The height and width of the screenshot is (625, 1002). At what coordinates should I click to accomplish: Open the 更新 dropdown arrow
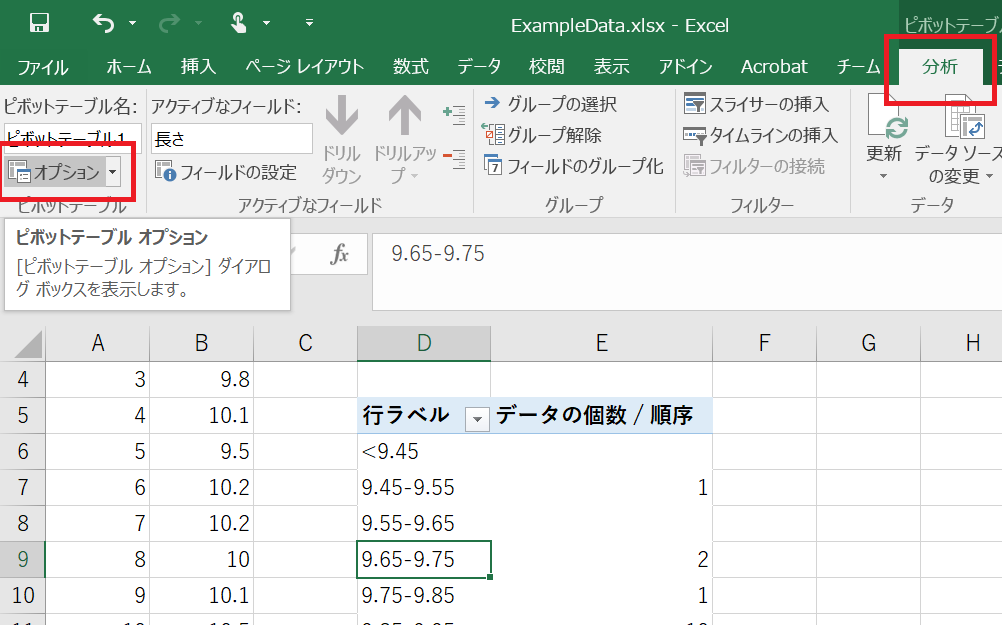(x=883, y=176)
